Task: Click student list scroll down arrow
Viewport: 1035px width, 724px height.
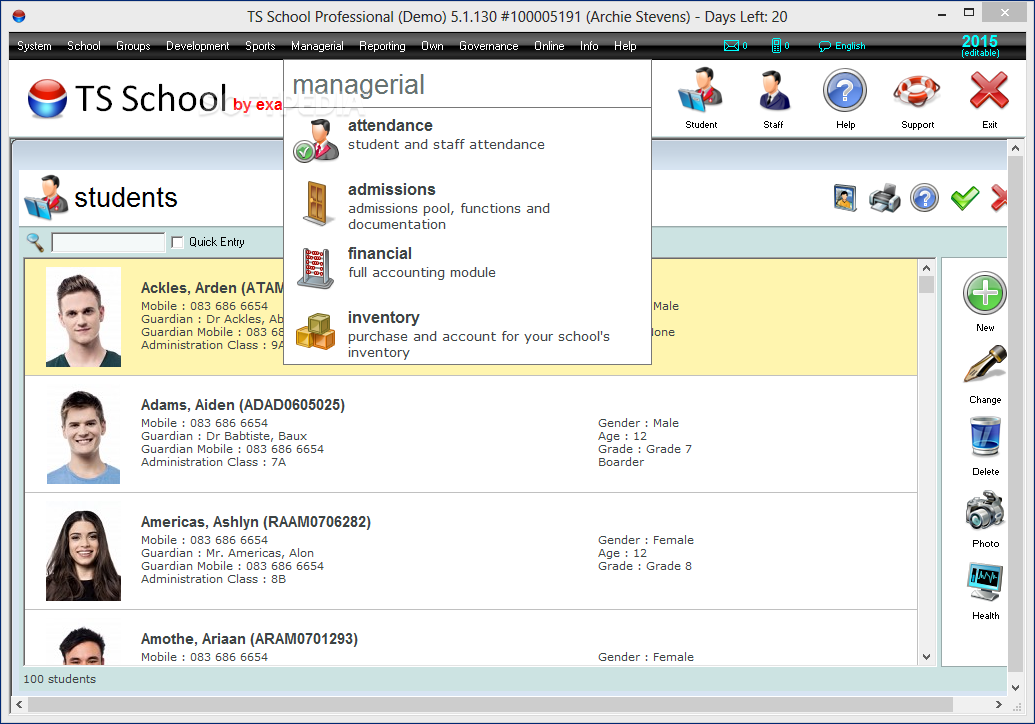Action: tap(927, 657)
